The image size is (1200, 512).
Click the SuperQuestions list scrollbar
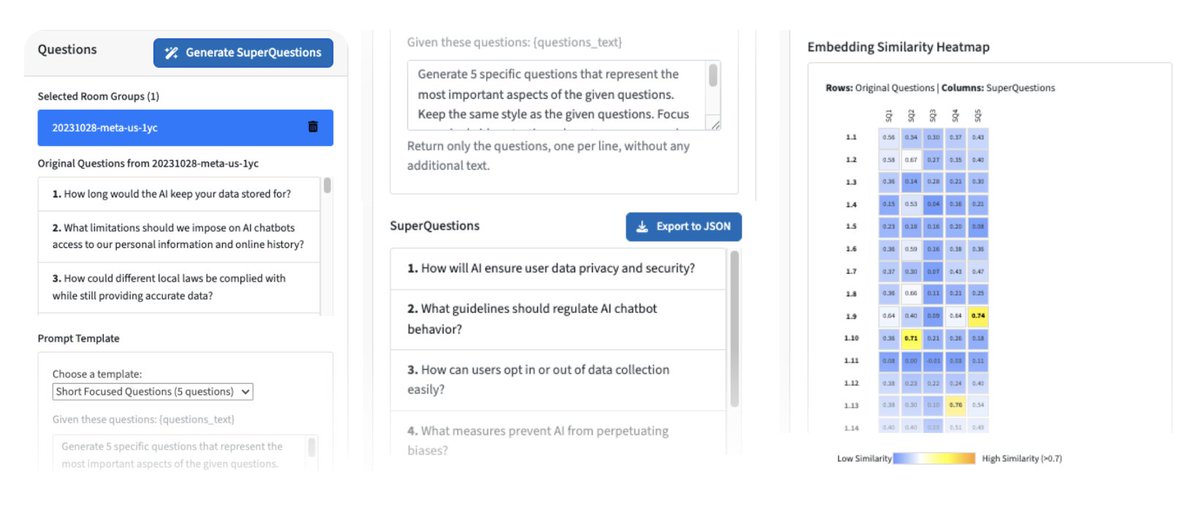(x=736, y=330)
